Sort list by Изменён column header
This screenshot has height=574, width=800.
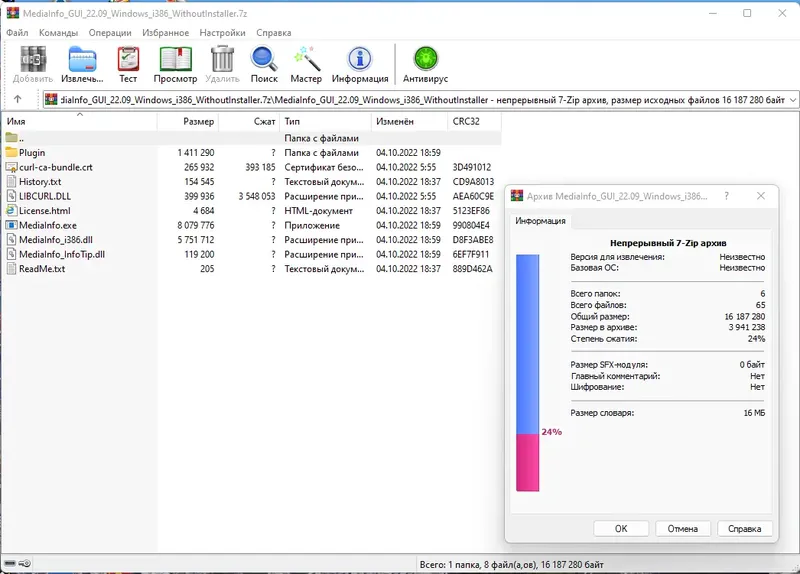pos(409,121)
